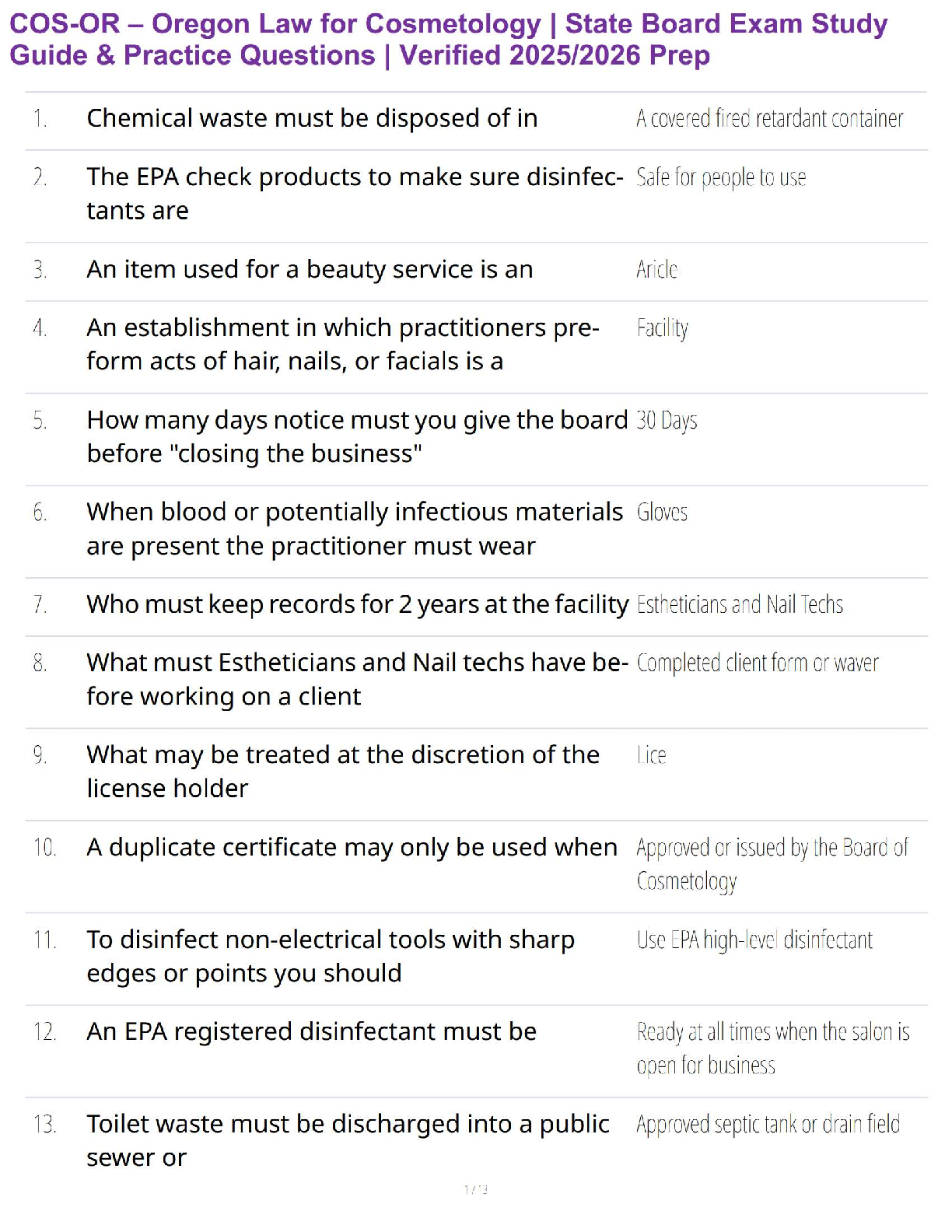952x1232 pixels.
Task: Select the 'Who must keep records for 2 years' question
Action: [357, 604]
